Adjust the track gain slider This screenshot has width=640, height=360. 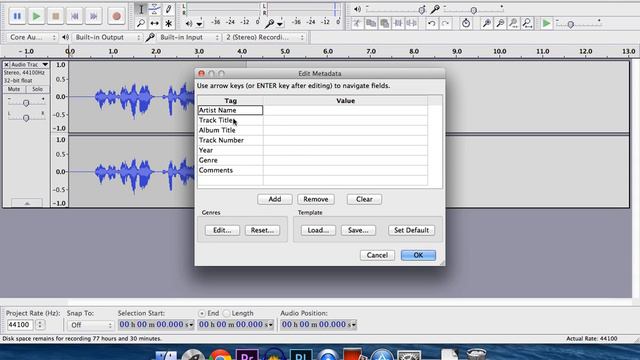[x=26, y=102]
